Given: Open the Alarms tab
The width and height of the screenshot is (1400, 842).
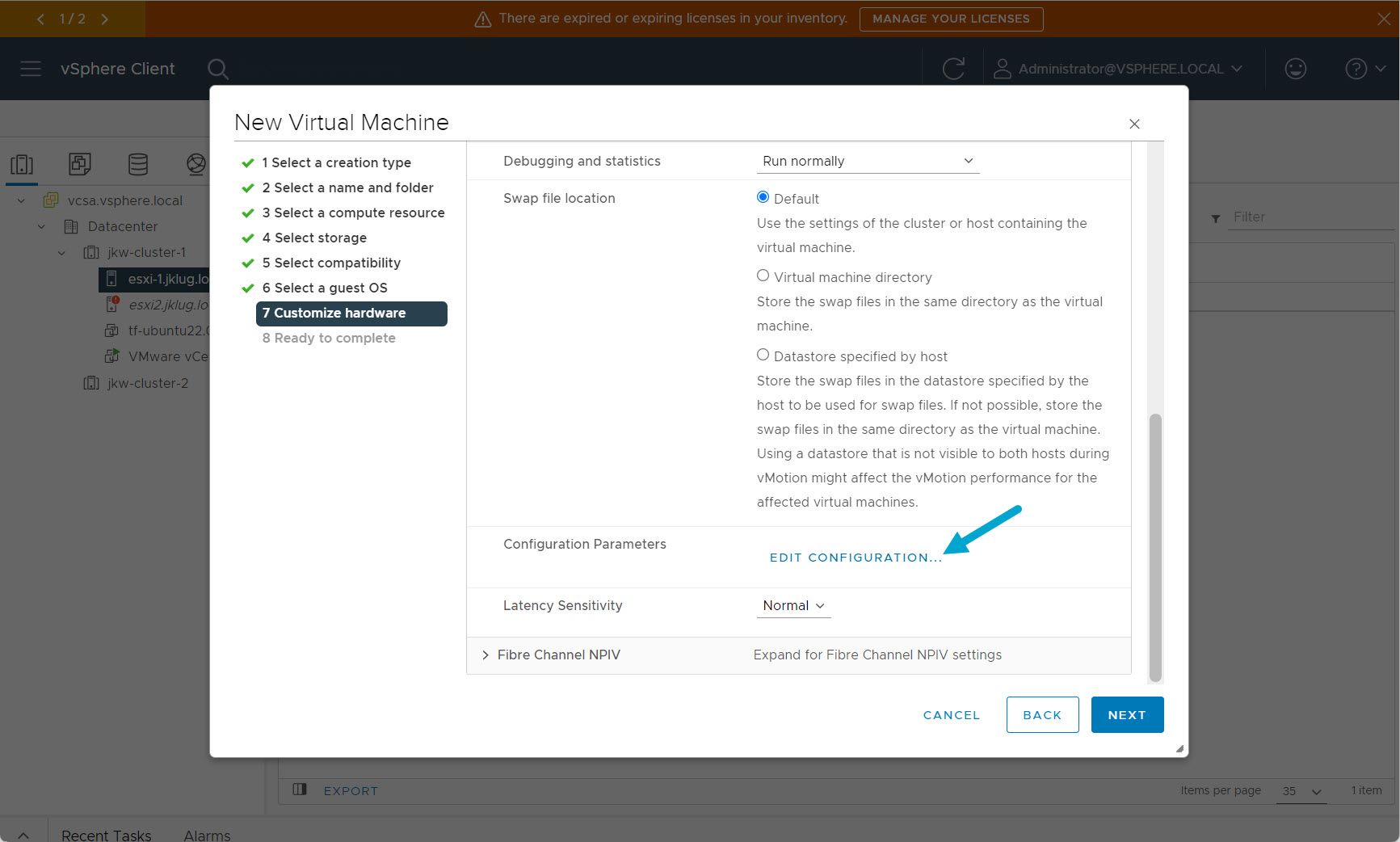Looking at the screenshot, I should (207, 835).
